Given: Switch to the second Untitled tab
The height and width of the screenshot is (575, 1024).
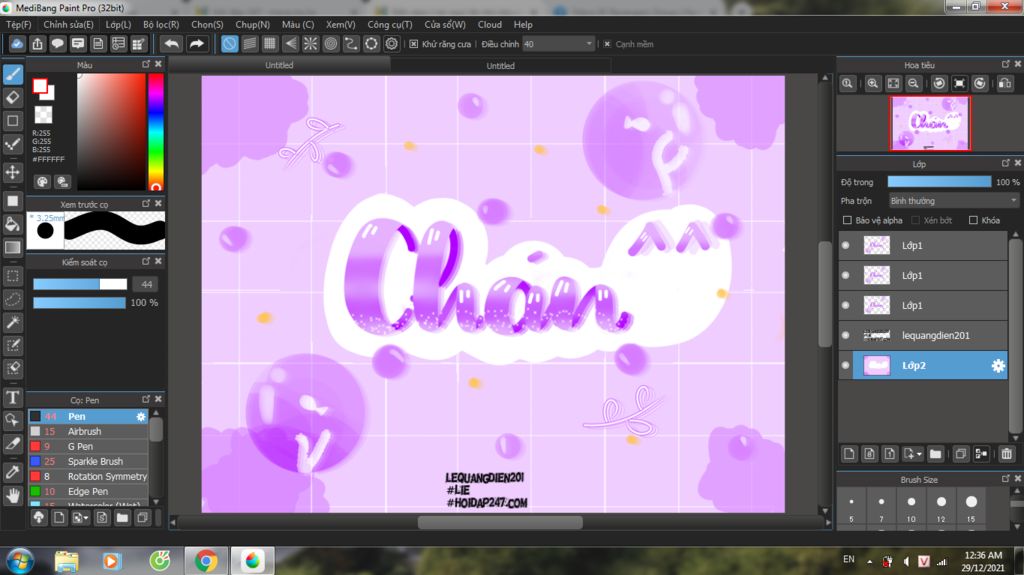Looking at the screenshot, I should click(x=500, y=65).
